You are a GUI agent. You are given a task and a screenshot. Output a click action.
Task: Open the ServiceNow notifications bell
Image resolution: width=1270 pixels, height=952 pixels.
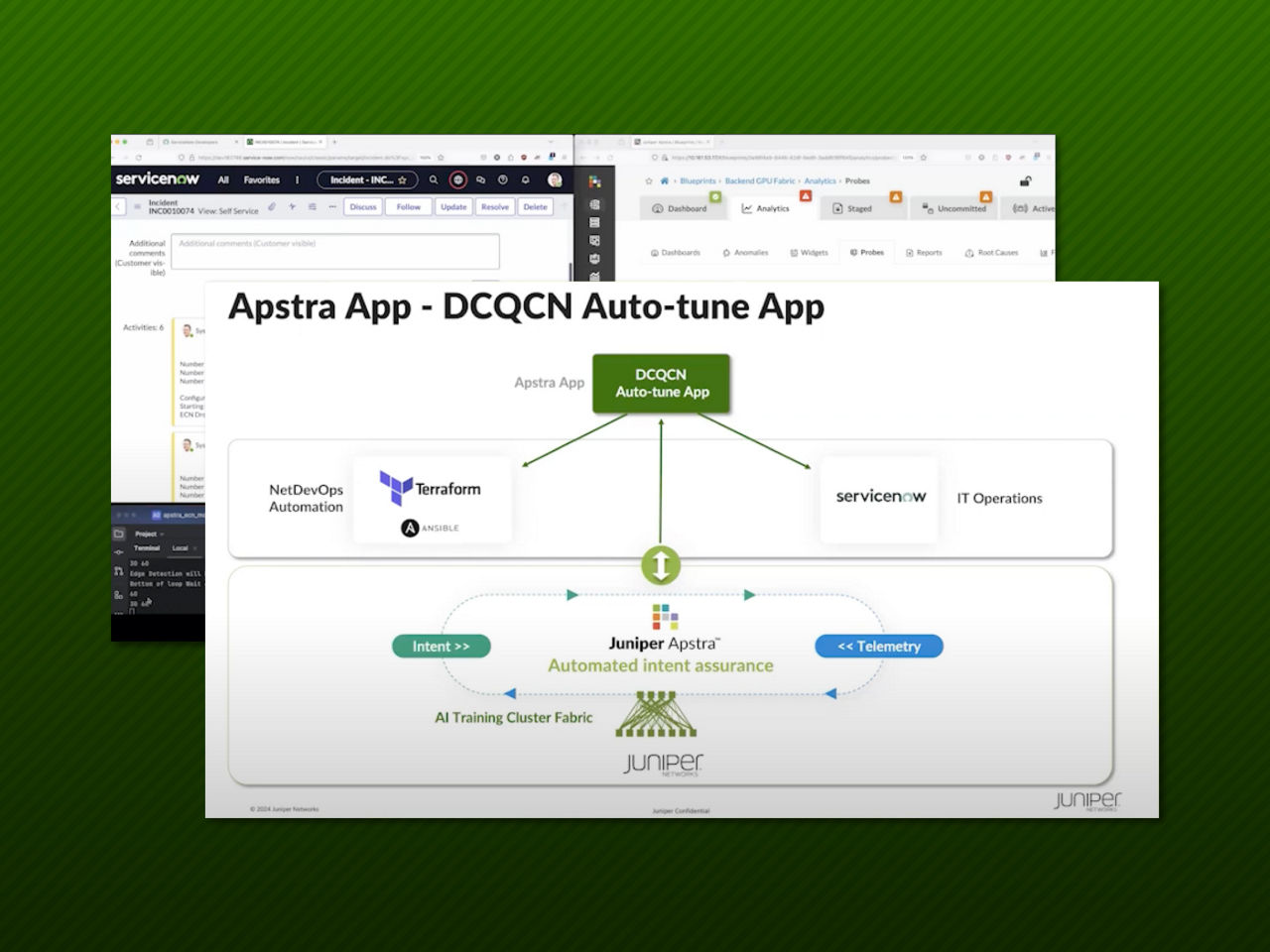tap(526, 180)
